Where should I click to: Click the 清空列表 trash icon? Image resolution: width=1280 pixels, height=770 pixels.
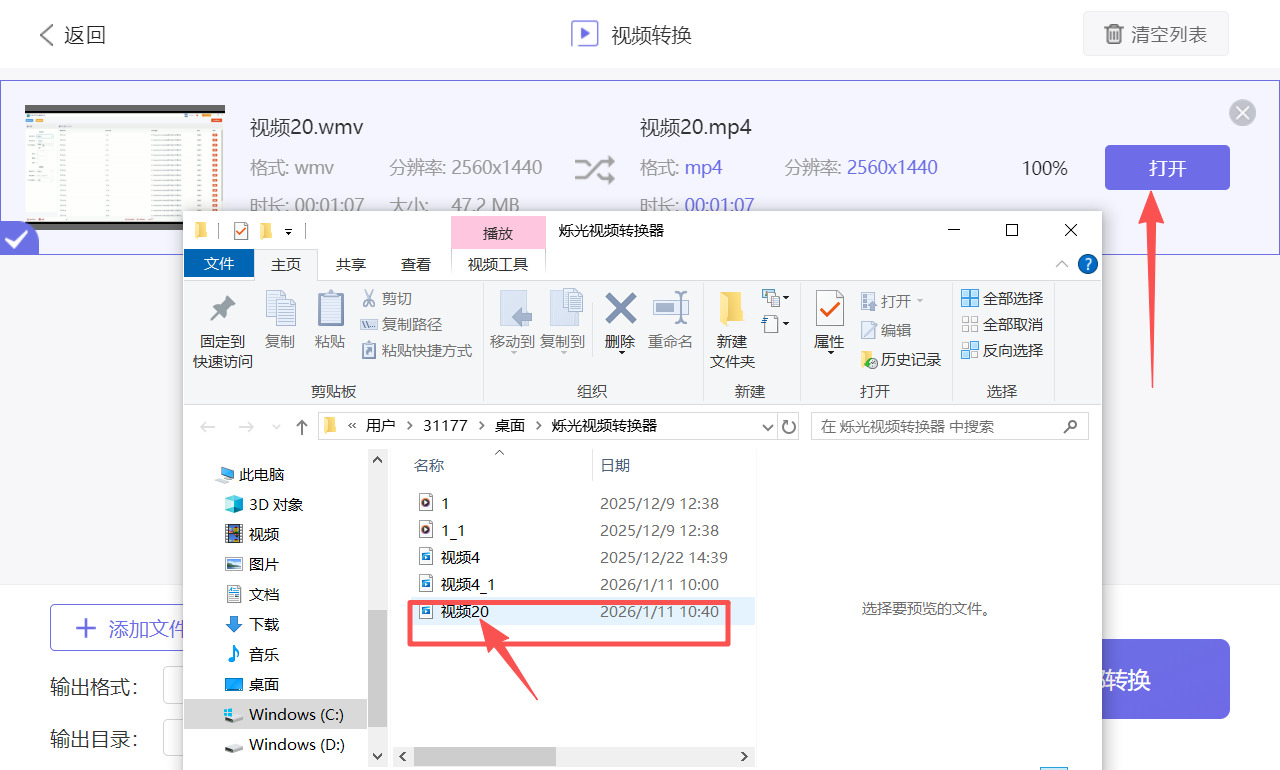click(x=1114, y=33)
